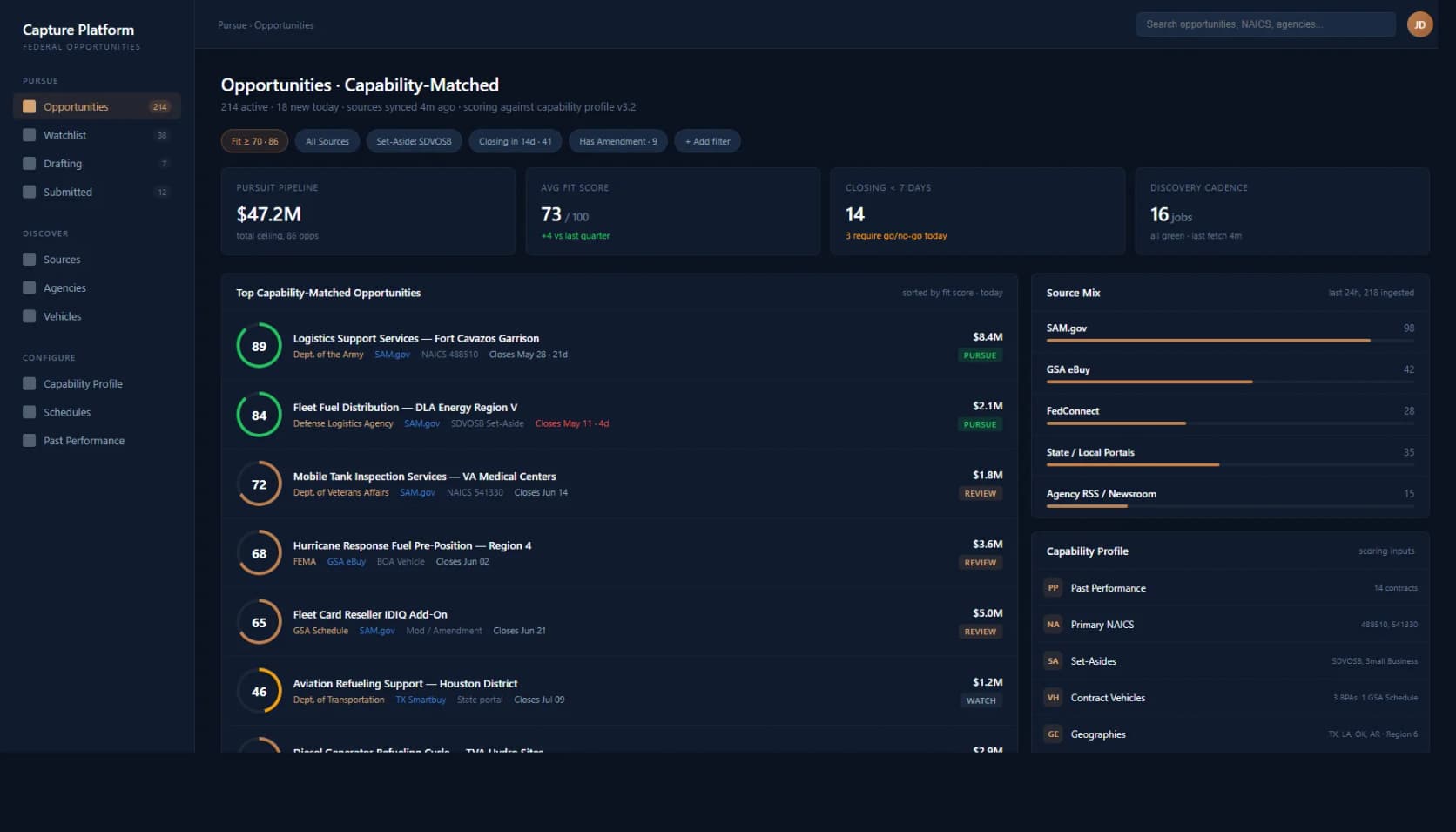The width and height of the screenshot is (1456, 832).
Task: Toggle the Set-Aside: SDVOSB filter chip
Action: (414, 141)
